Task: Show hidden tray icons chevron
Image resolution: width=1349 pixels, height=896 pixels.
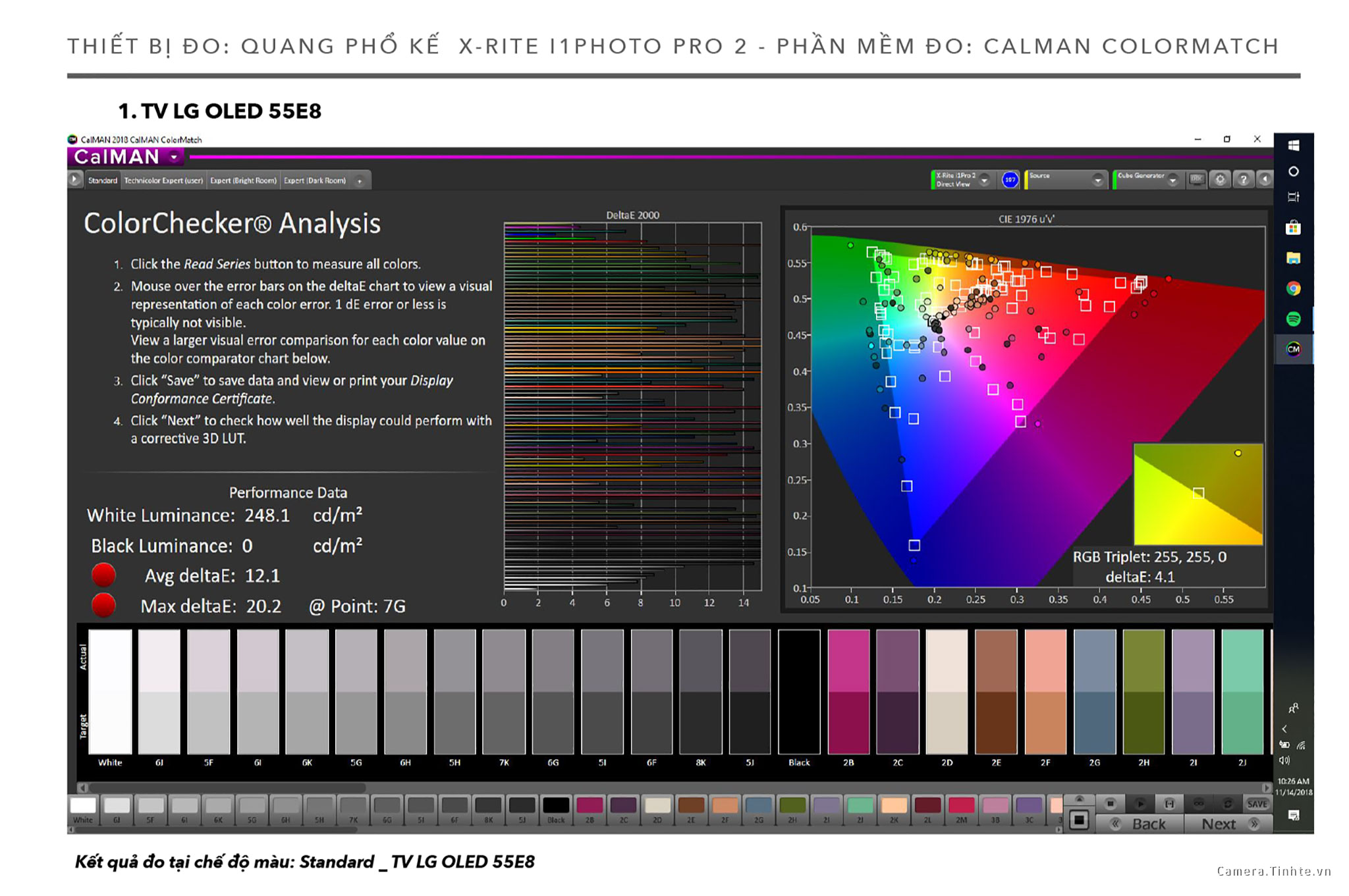Action: coord(1284,729)
